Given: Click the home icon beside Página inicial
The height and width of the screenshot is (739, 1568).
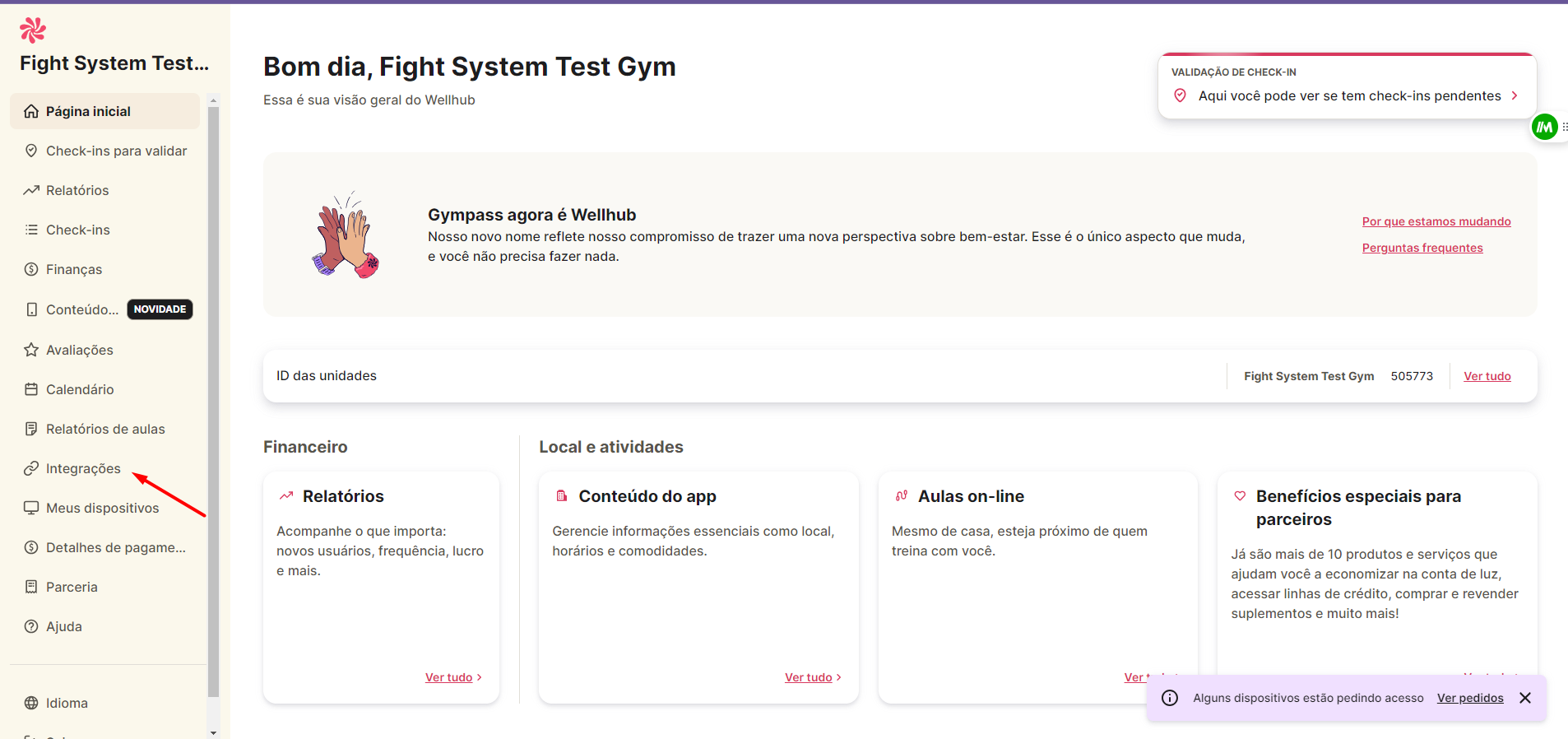Looking at the screenshot, I should [x=31, y=111].
